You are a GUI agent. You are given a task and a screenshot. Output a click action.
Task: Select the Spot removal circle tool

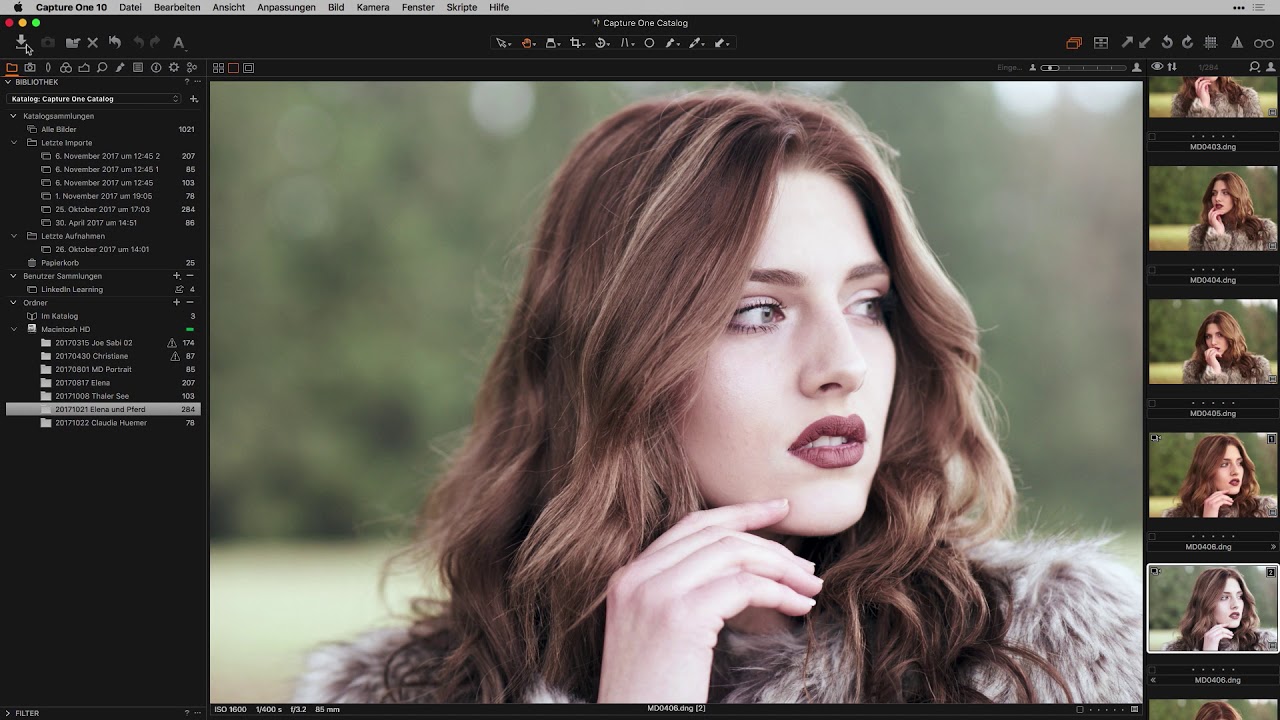(x=649, y=43)
